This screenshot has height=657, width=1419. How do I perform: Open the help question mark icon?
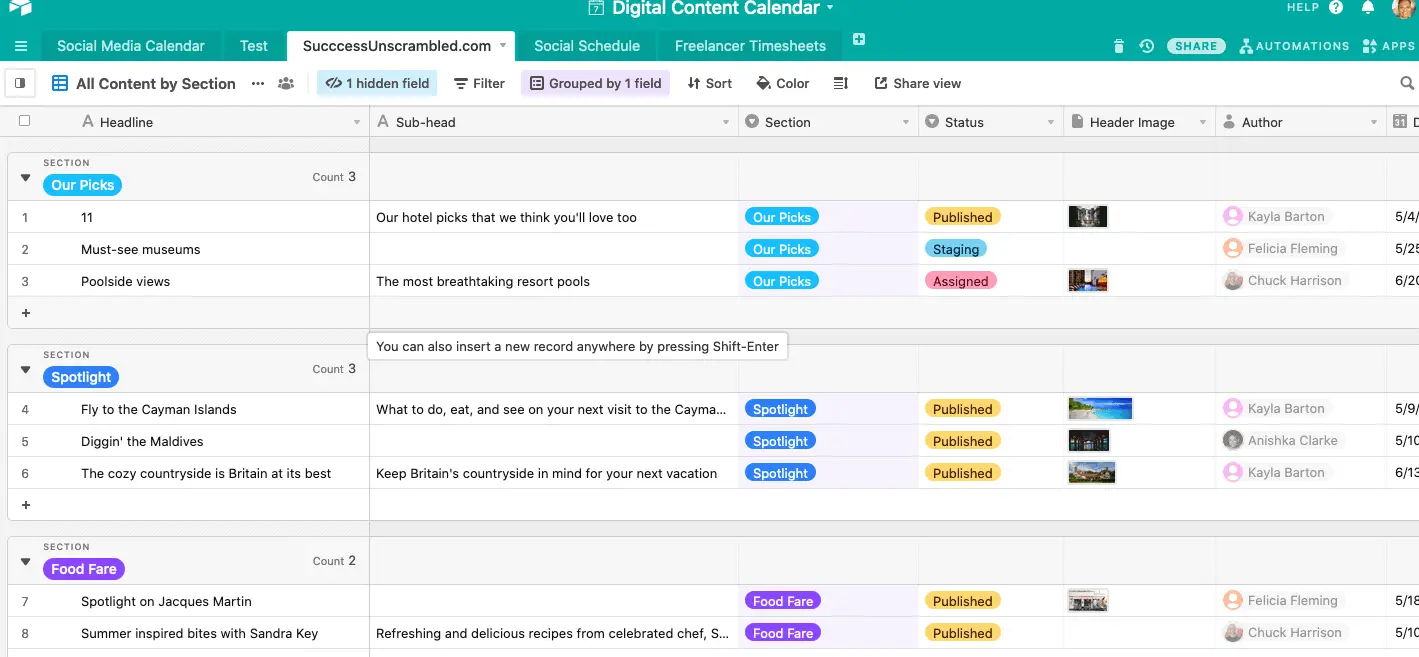tap(1336, 8)
